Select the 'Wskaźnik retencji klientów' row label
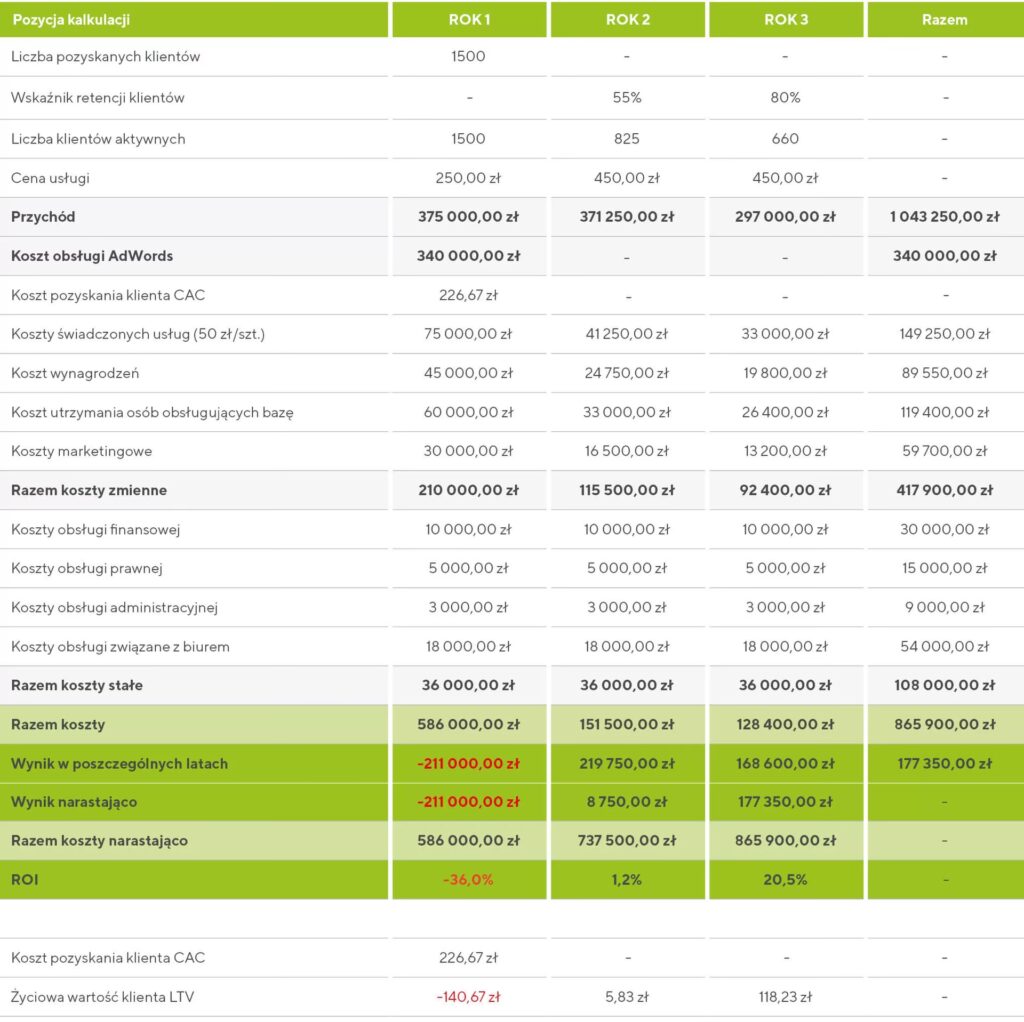The width and height of the screenshot is (1024, 1022). click(x=98, y=98)
